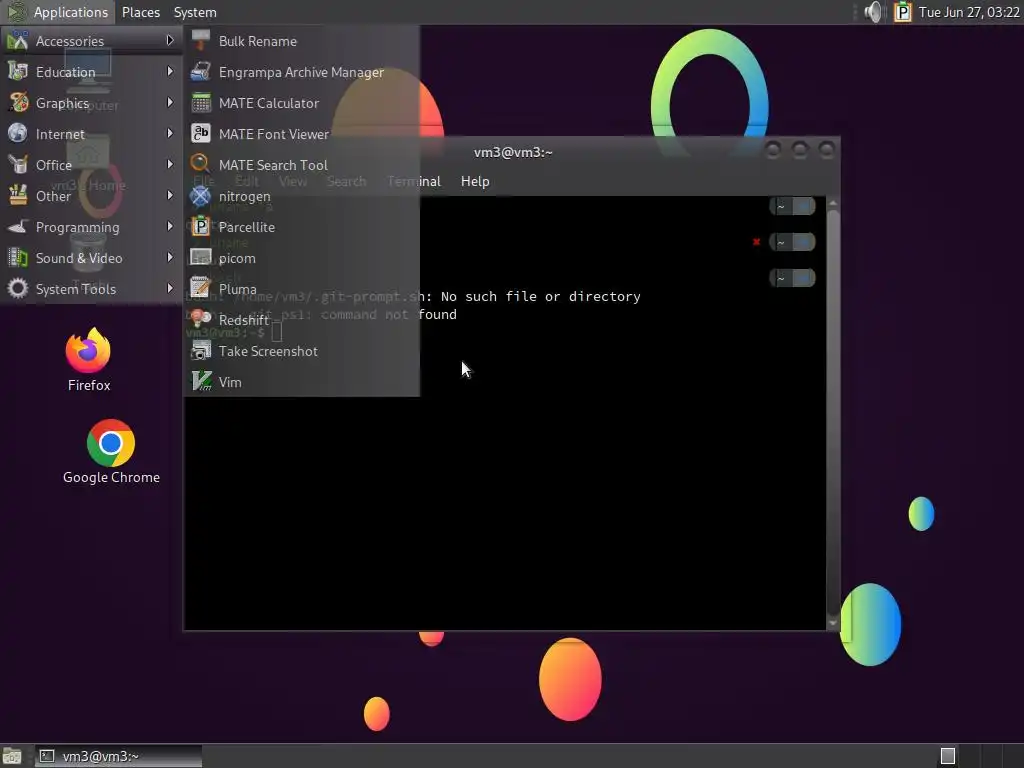Expand the Other submenu arrow
Viewport: 1024px width, 768px height.
(170, 195)
